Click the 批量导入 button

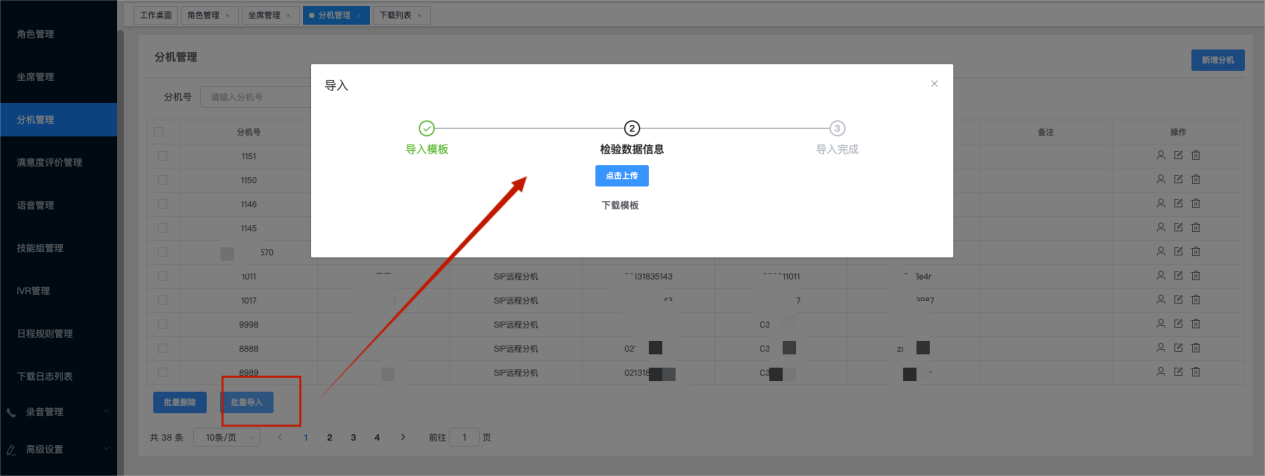(x=246, y=402)
